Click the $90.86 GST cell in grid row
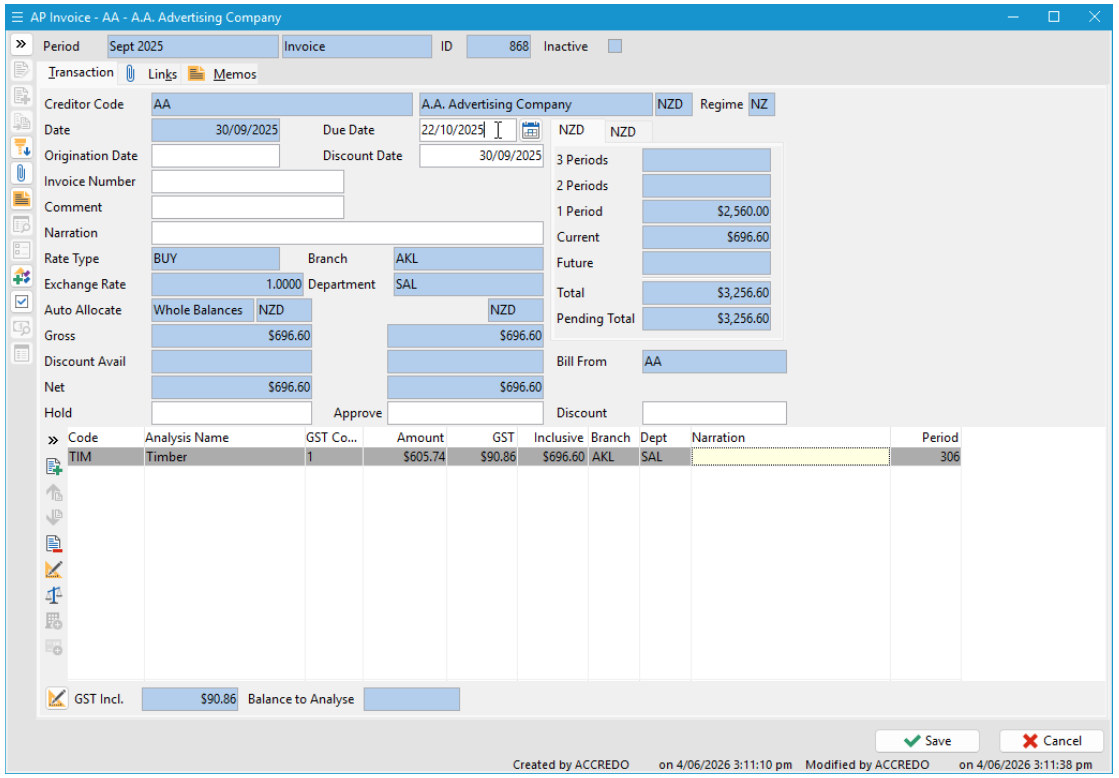This screenshot has height=778, width=1119. [482, 457]
